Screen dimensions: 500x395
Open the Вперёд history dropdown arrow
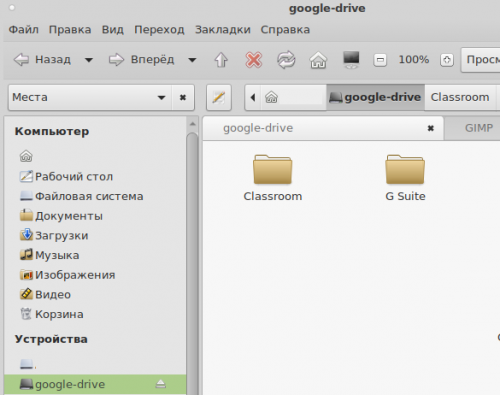[192, 60]
